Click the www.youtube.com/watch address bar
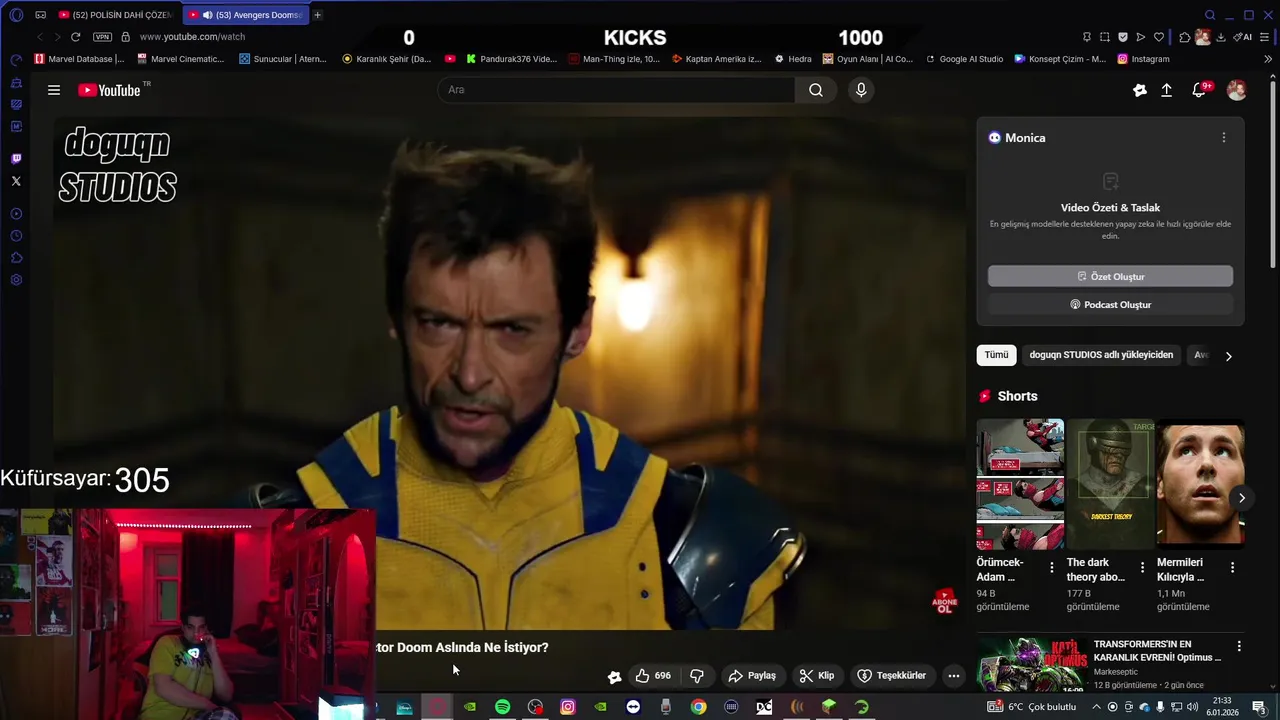The width and height of the screenshot is (1280, 720). coord(192,37)
